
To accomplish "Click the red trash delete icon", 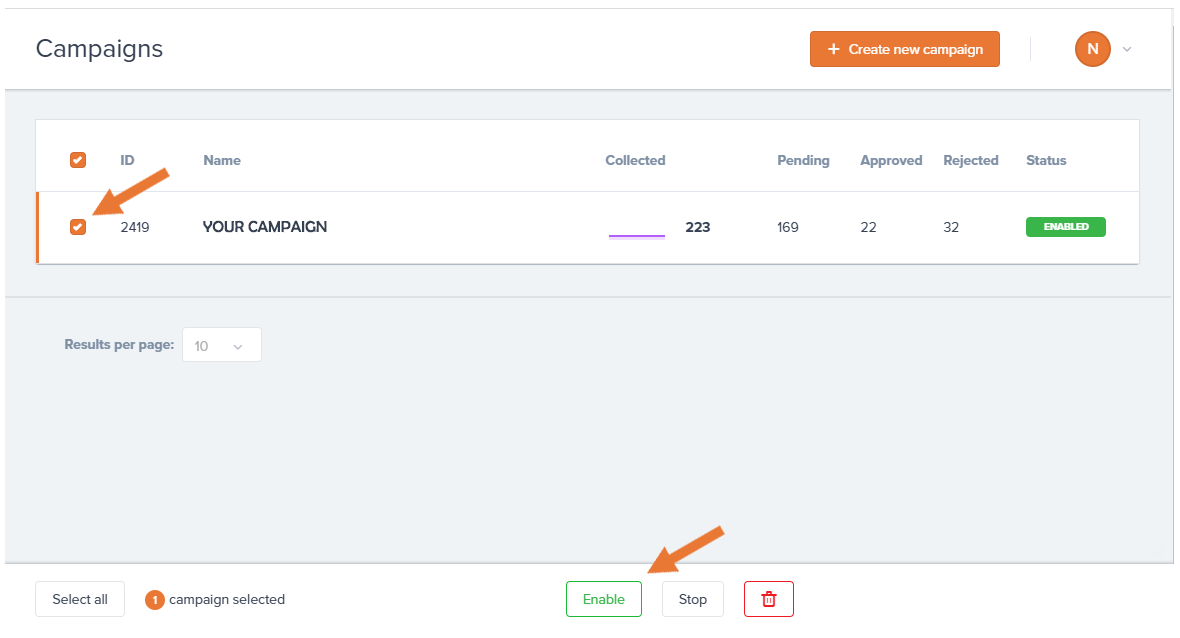I will pyautogui.click(x=768, y=599).
